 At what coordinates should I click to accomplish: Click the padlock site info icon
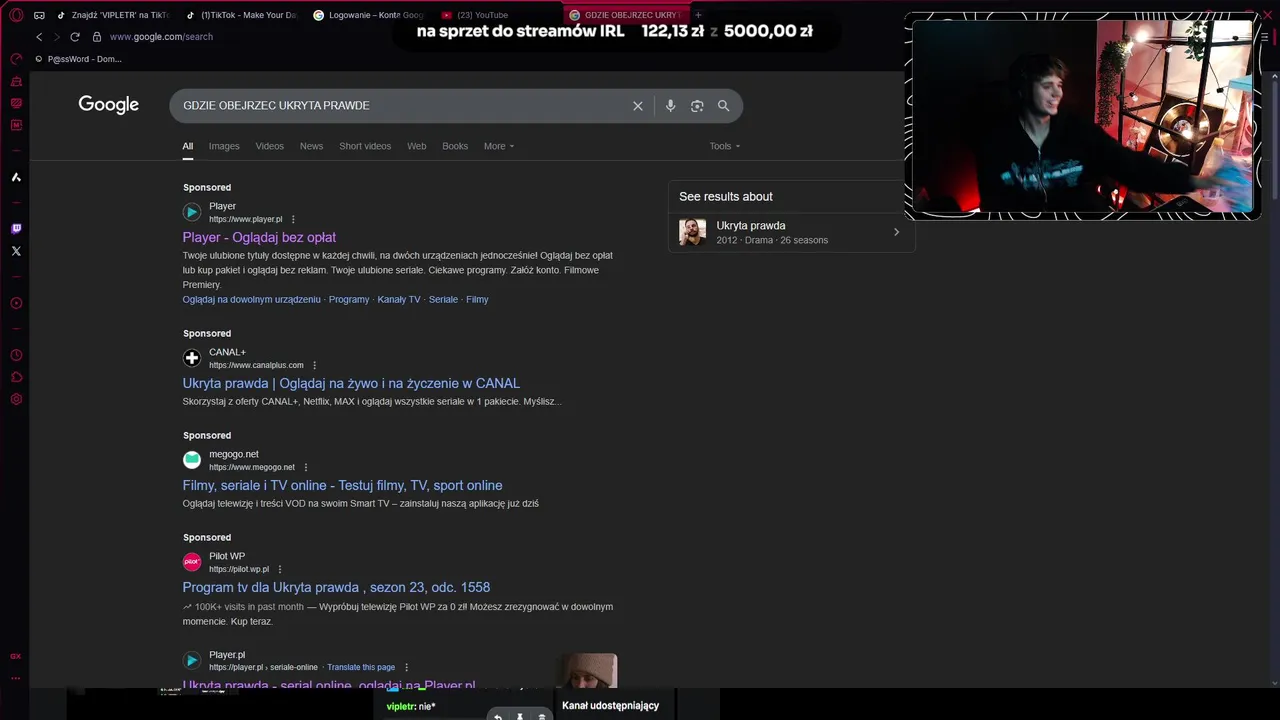point(97,37)
